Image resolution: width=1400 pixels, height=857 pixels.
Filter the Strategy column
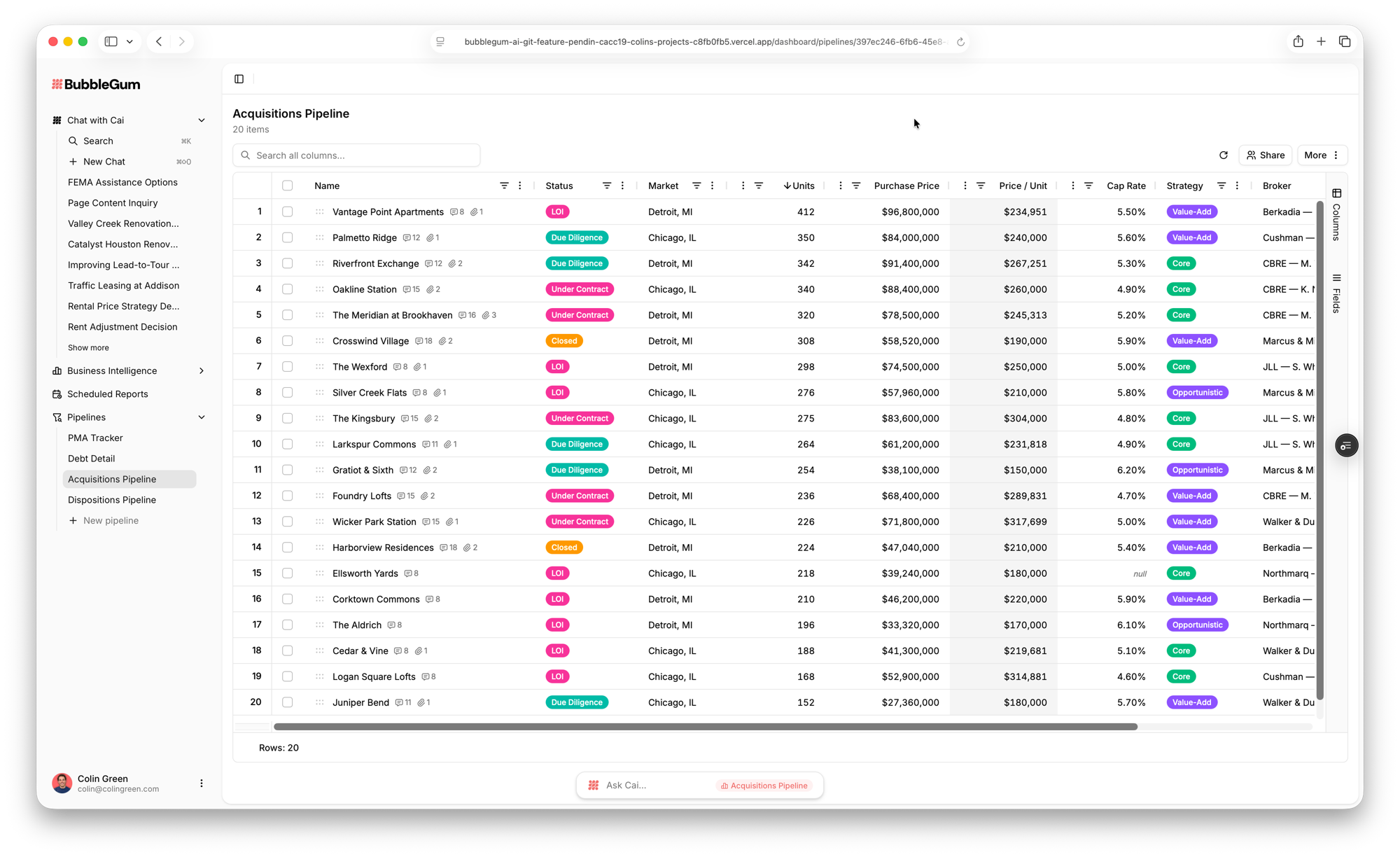pyautogui.click(x=1221, y=186)
